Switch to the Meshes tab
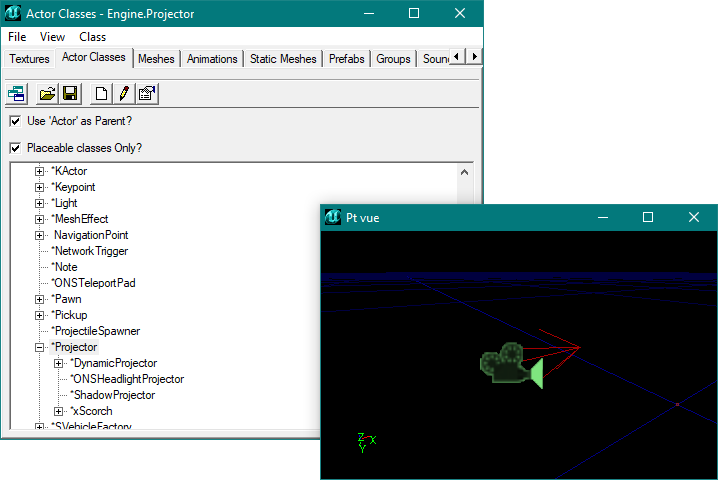 pos(156,59)
